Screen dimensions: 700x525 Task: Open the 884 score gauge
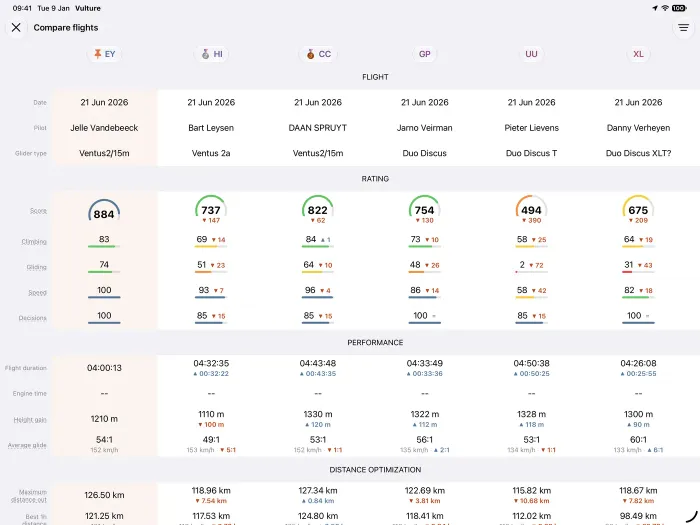point(104,211)
